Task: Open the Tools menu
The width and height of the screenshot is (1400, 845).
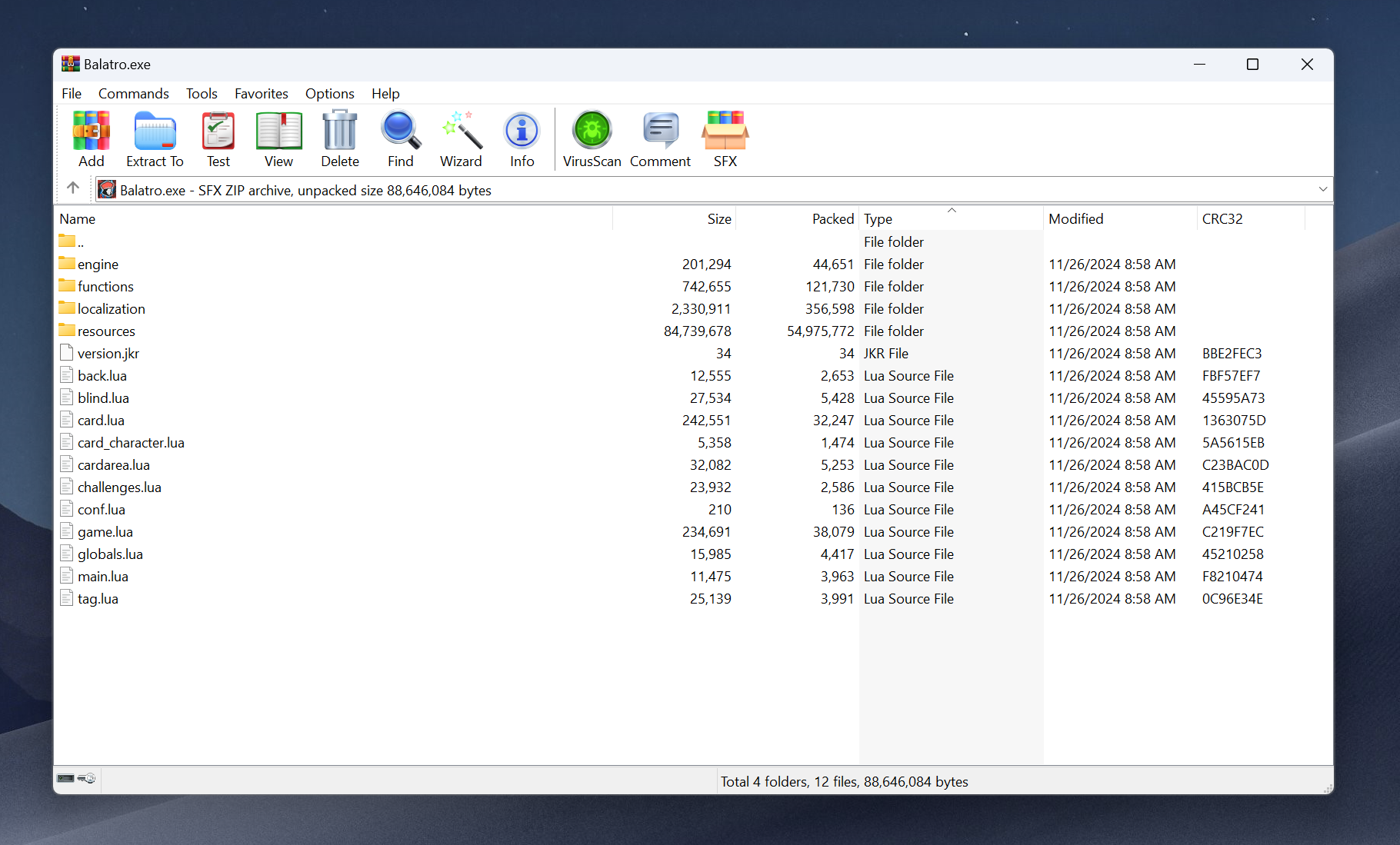Action: click(x=202, y=93)
